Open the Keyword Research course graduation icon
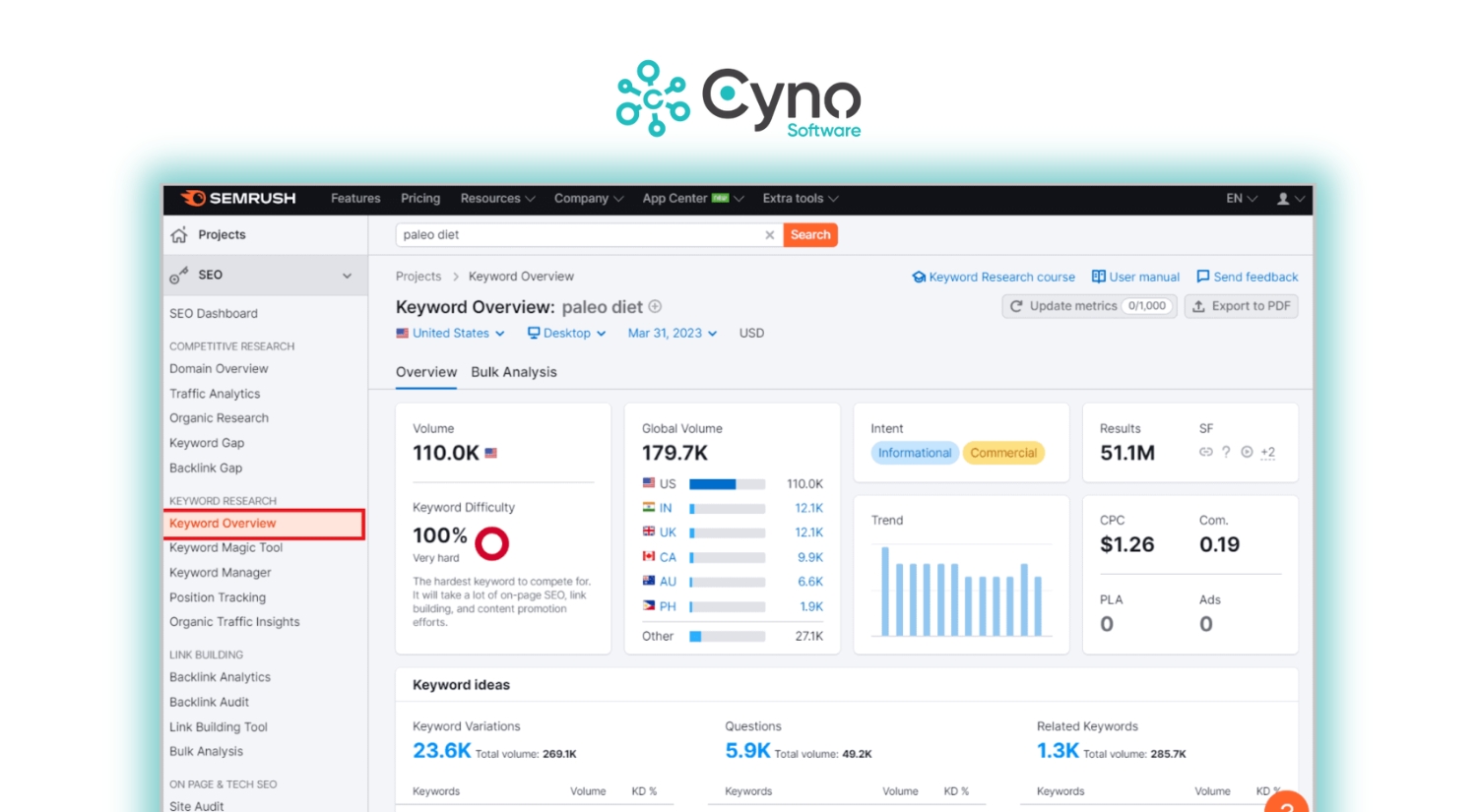 click(x=919, y=277)
